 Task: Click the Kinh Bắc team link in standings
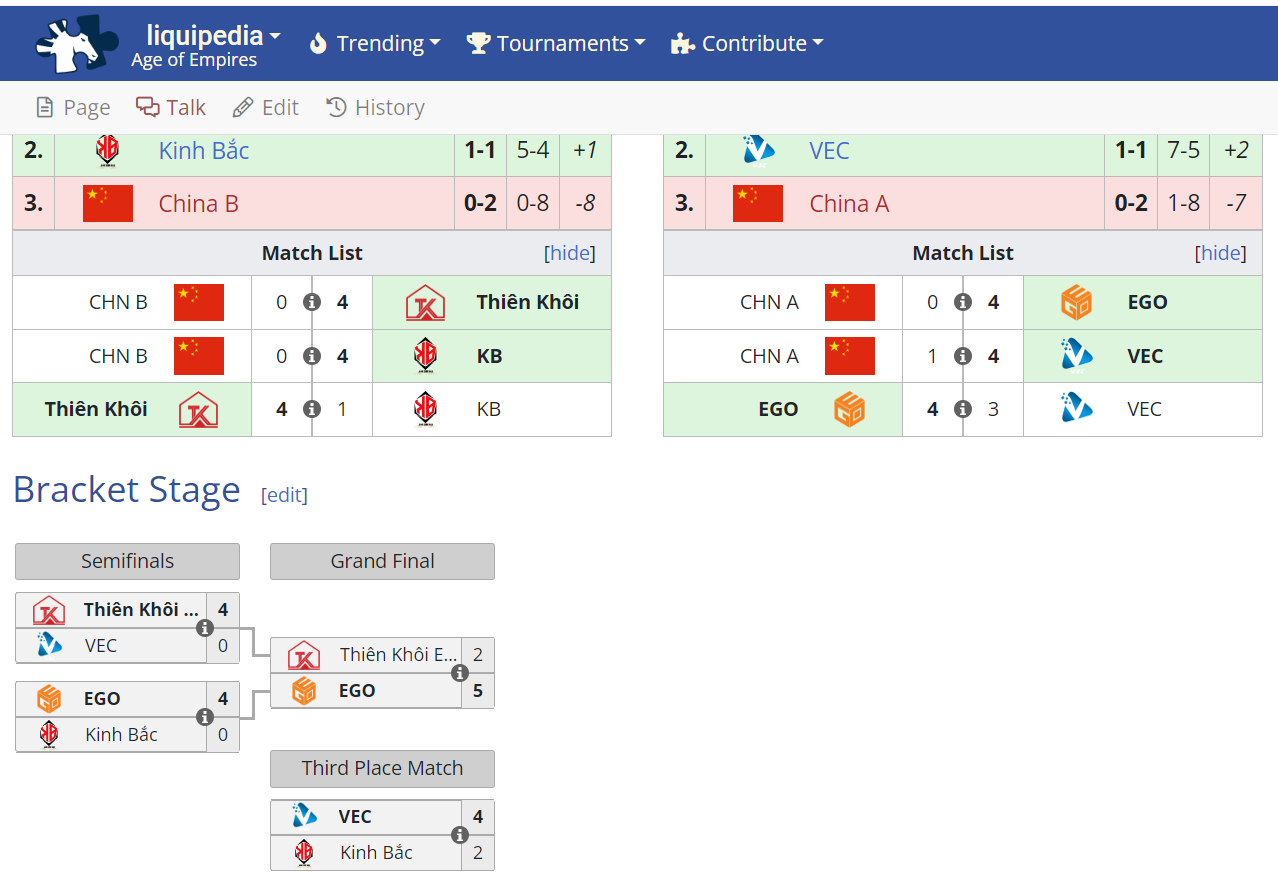(204, 151)
